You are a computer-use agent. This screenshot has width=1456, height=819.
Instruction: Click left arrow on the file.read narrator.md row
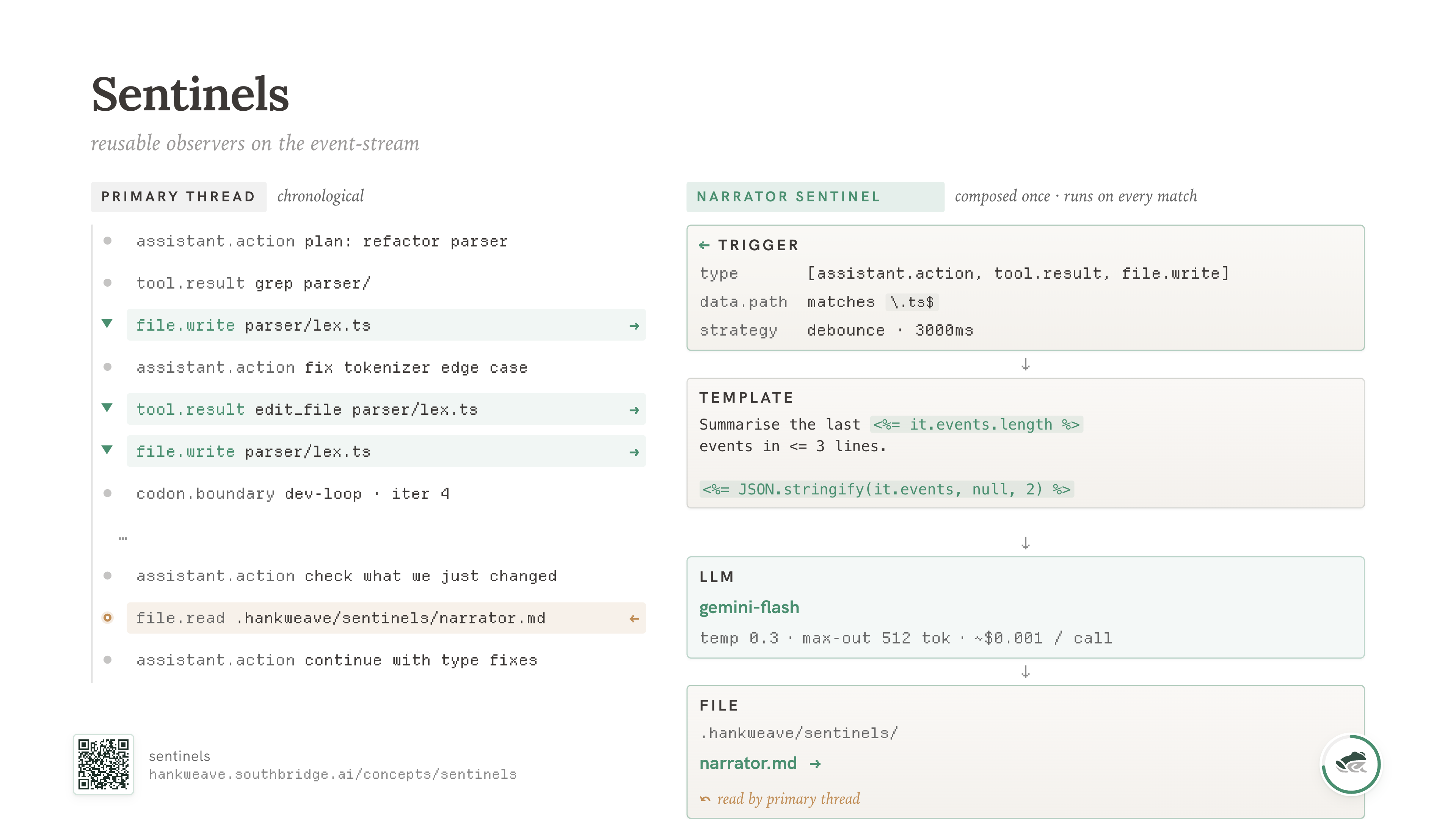coord(634,619)
